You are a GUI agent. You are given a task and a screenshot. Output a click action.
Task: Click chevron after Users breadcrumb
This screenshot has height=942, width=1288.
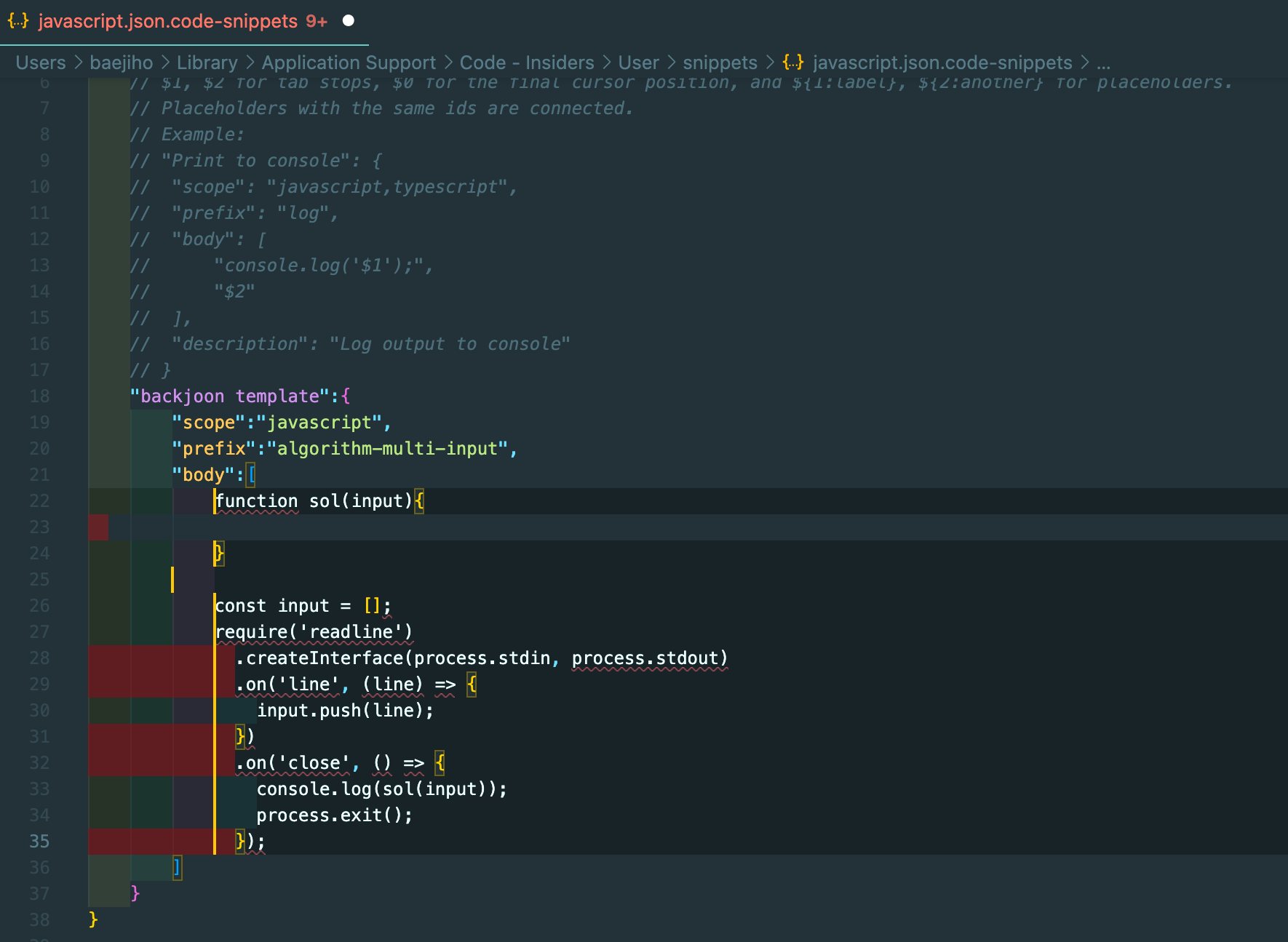point(78,63)
